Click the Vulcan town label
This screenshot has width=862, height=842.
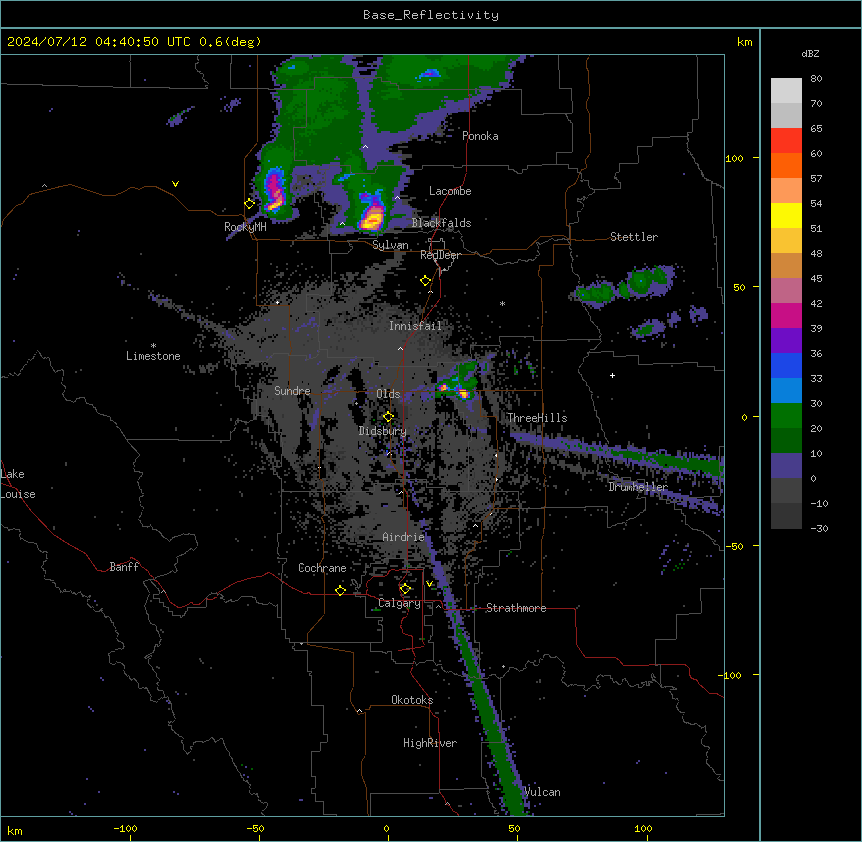(542, 792)
